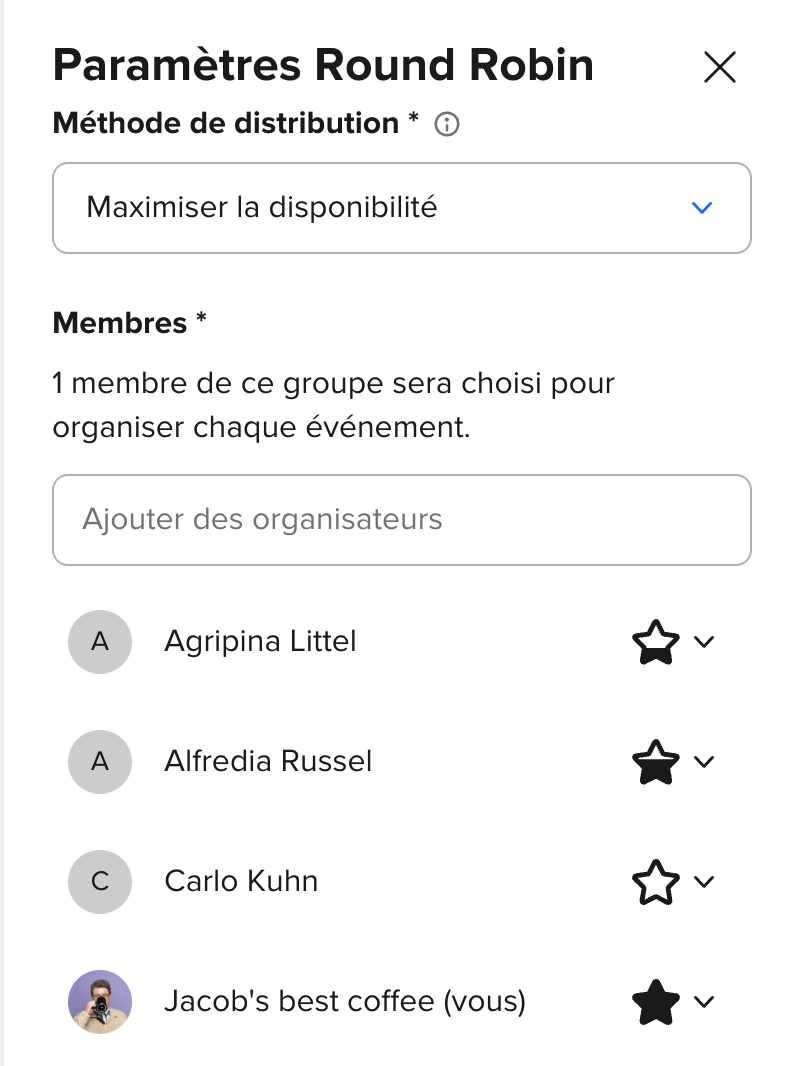Viewport: 796px width, 1066px height.
Task: Close the Paramètres Round Robin panel
Action: [x=720, y=67]
